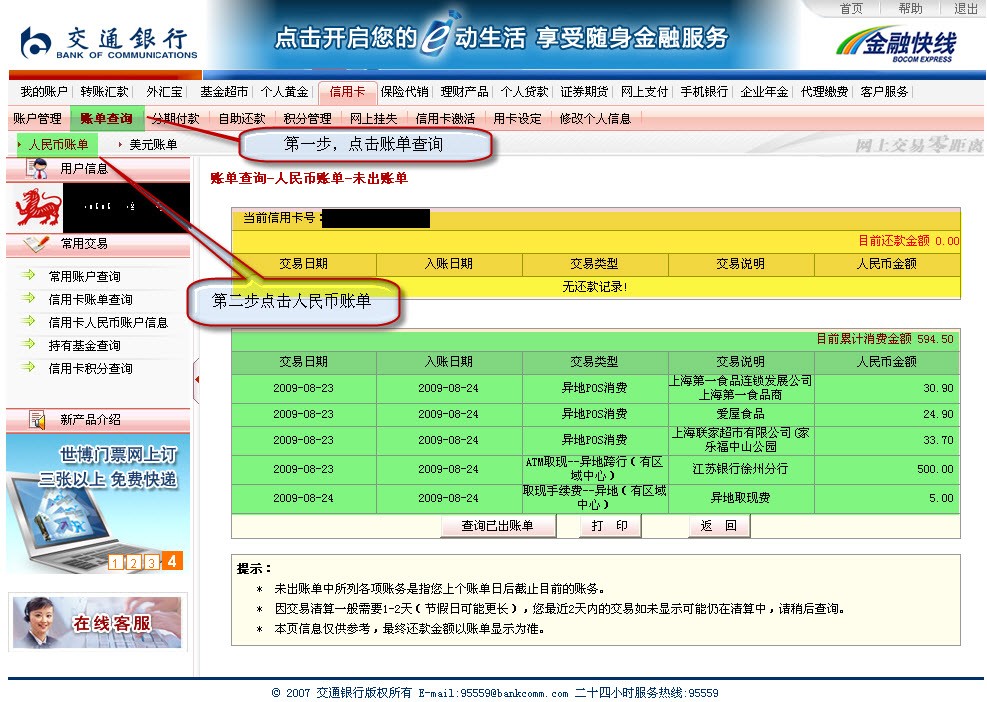Image resolution: width=987 pixels, height=702 pixels.
Task: Click the 新产品介绍 document icon
Action: pyautogui.click(x=37, y=419)
